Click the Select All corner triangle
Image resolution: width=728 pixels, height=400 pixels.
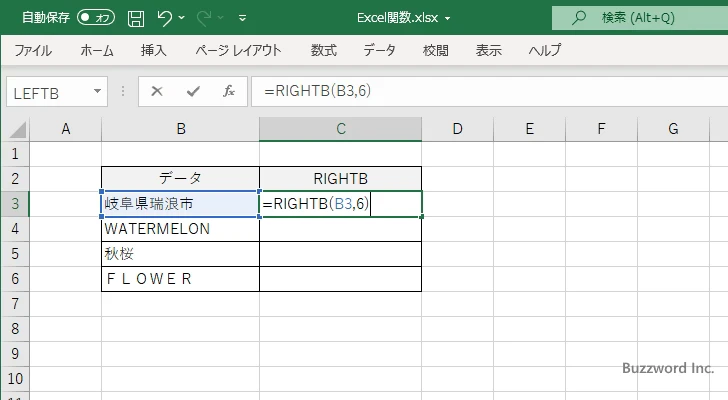[17, 129]
